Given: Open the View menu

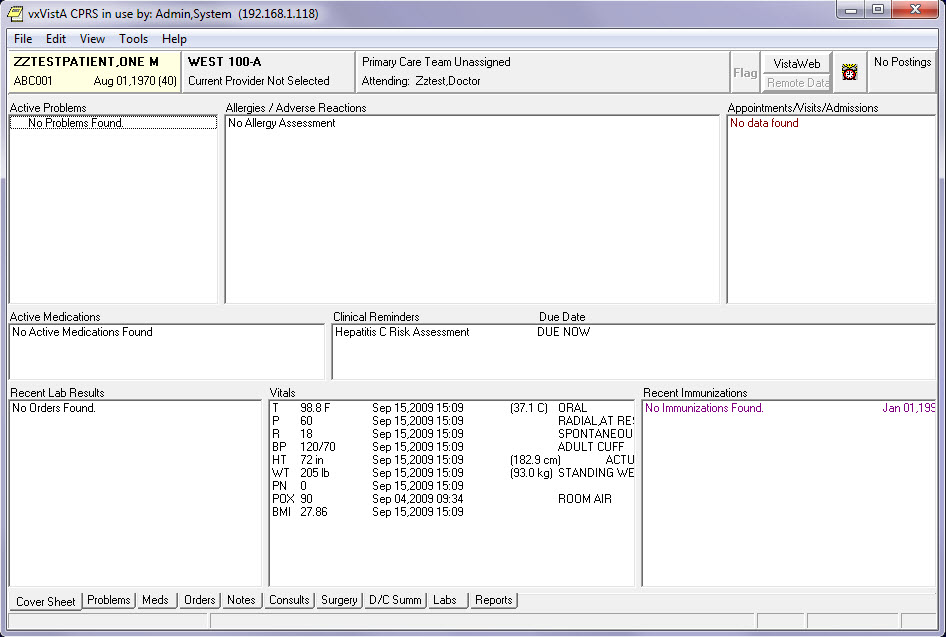Looking at the screenshot, I should pyautogui.click(x=92, y=39).
